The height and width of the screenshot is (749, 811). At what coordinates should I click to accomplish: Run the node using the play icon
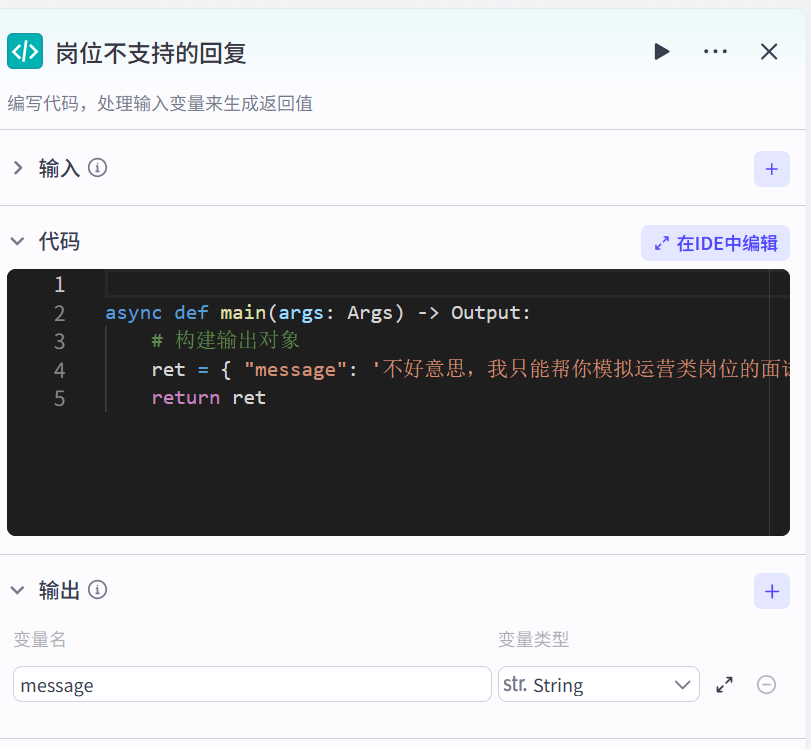(662, 51)
